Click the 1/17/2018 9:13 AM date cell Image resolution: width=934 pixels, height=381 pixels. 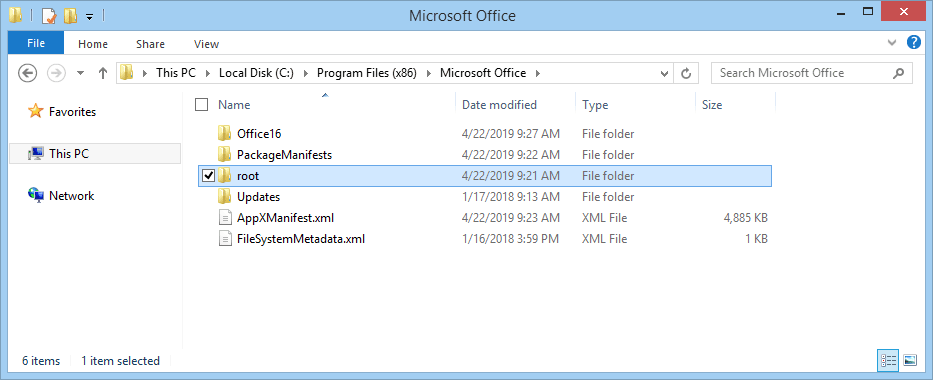510,196
